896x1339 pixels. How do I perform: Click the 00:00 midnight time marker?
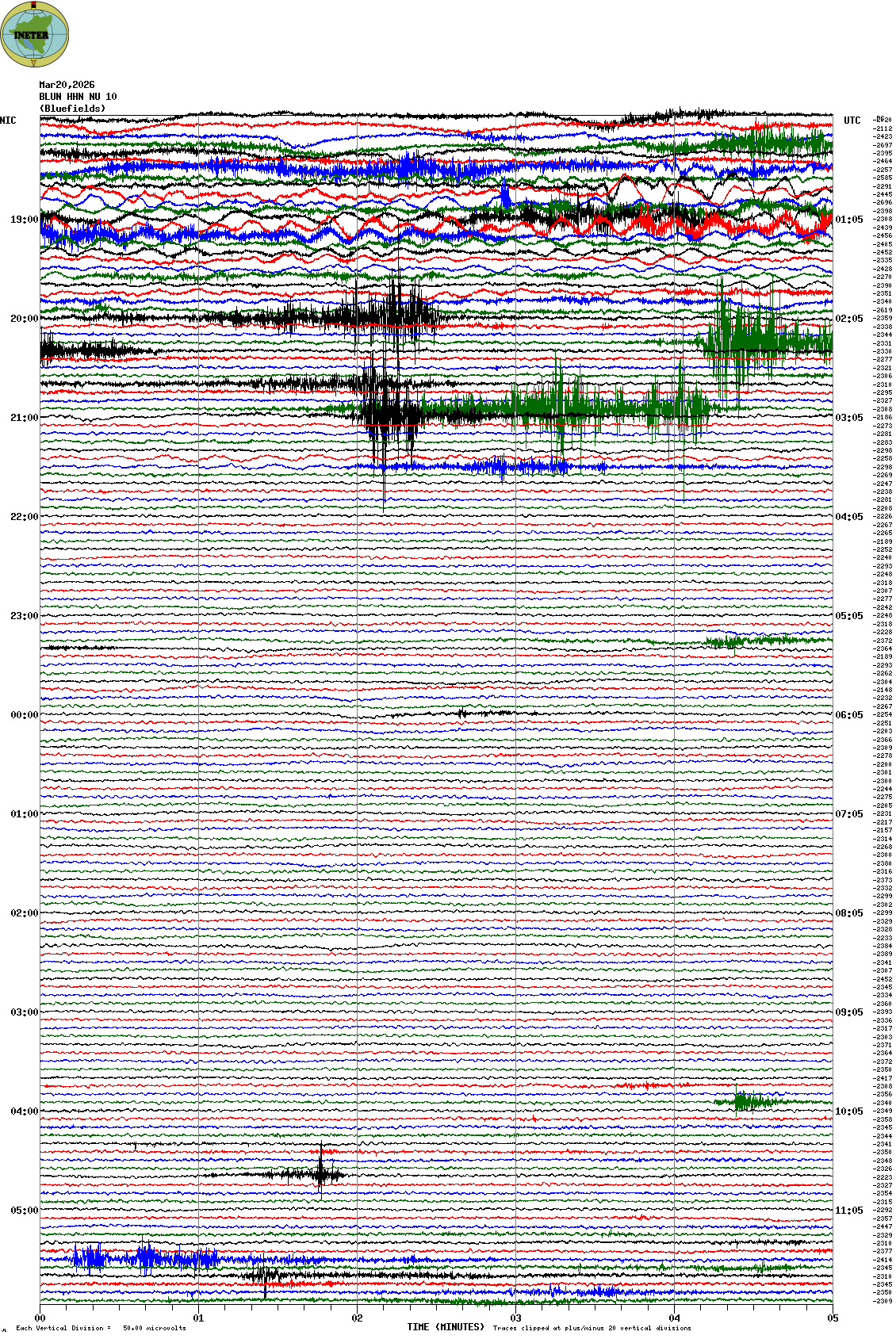coord(24,715)
